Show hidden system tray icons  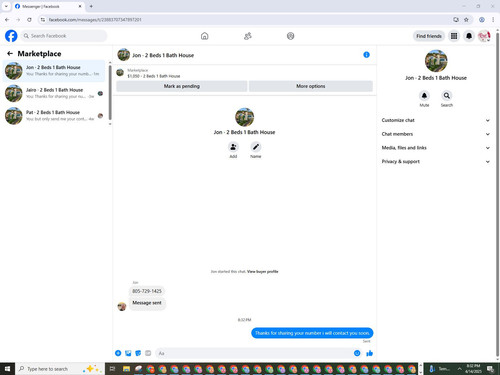point(459,369)
